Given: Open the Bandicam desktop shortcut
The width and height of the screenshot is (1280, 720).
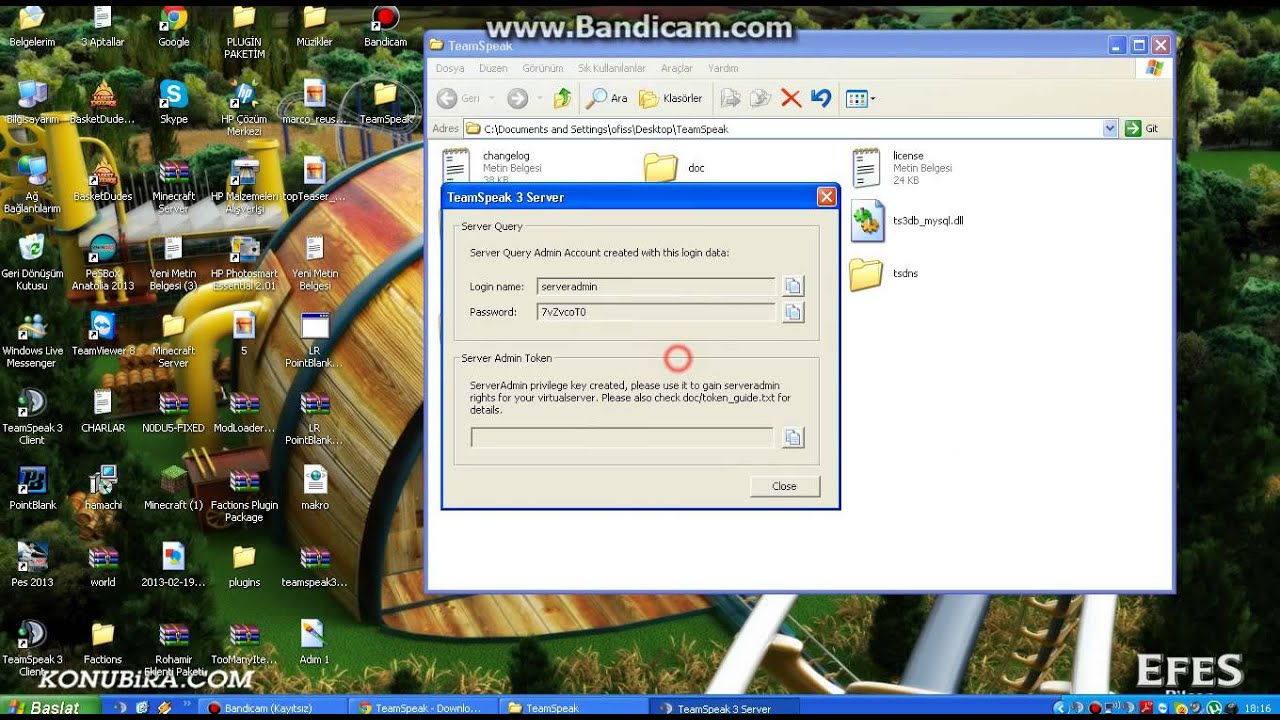Looking at the screenshot, I should pos(385,27).
